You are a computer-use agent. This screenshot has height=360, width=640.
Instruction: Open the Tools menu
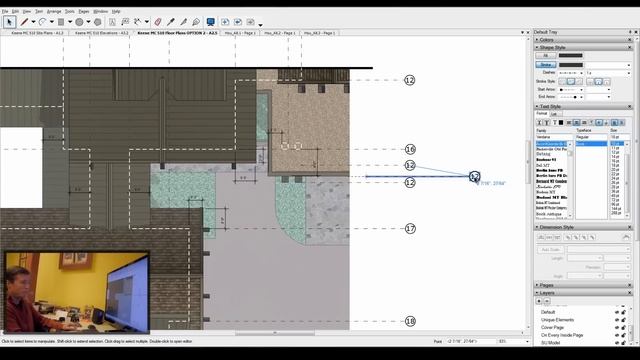70,11
